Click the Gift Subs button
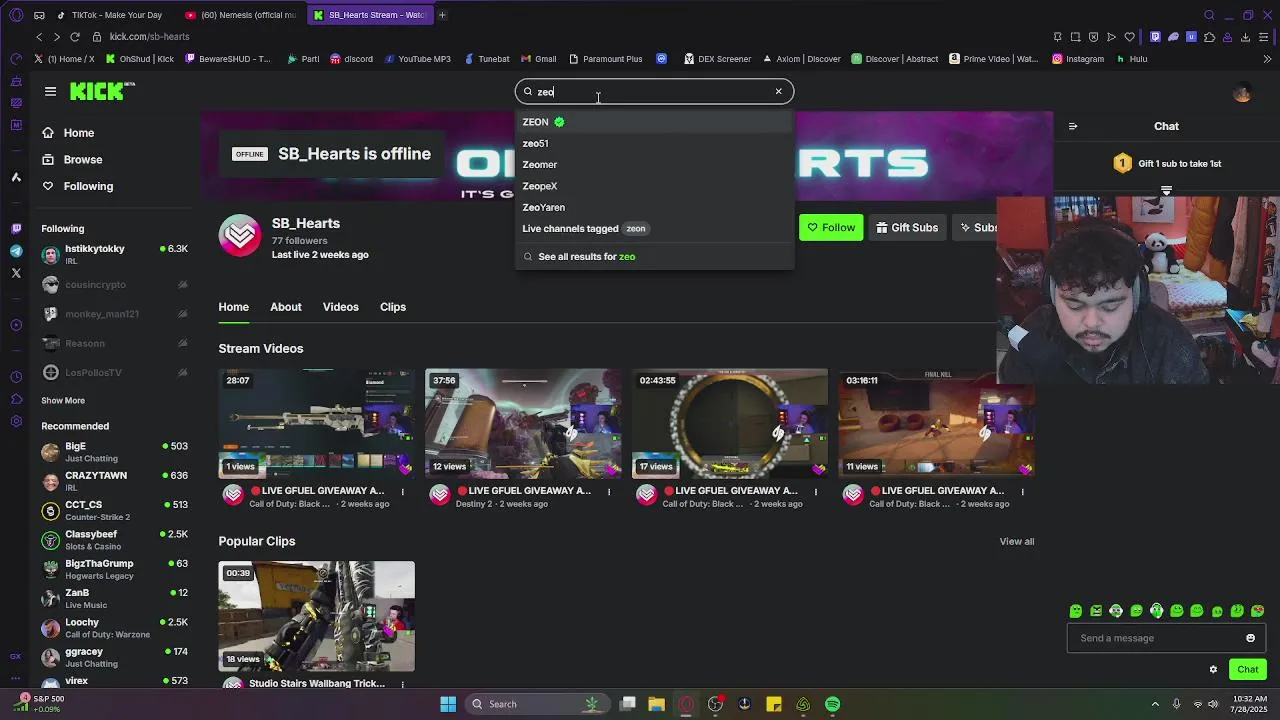This screenshot has height=720, width=1280. [907, 228]
